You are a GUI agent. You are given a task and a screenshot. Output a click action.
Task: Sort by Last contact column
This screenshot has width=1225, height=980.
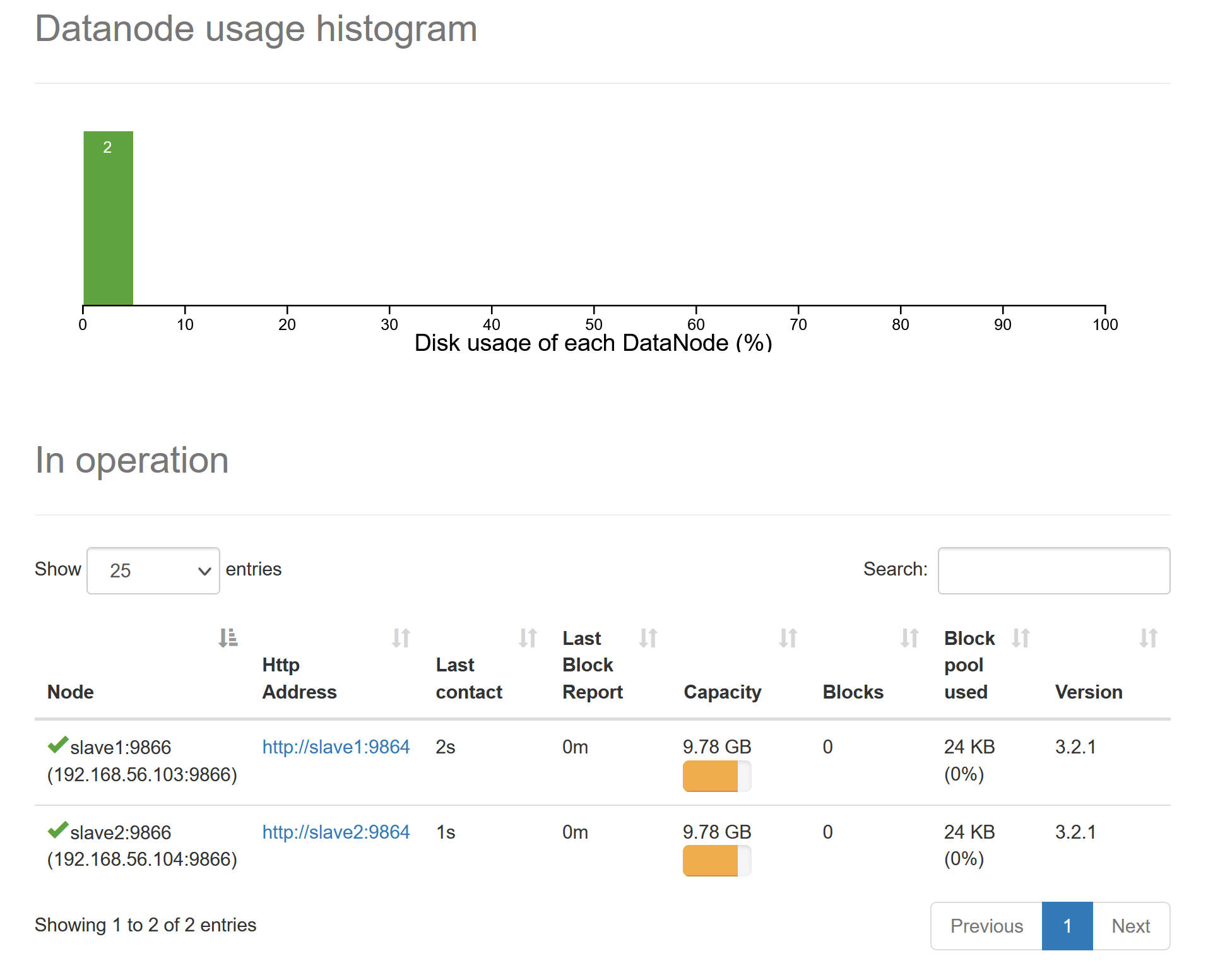click(x=468, y=678)
